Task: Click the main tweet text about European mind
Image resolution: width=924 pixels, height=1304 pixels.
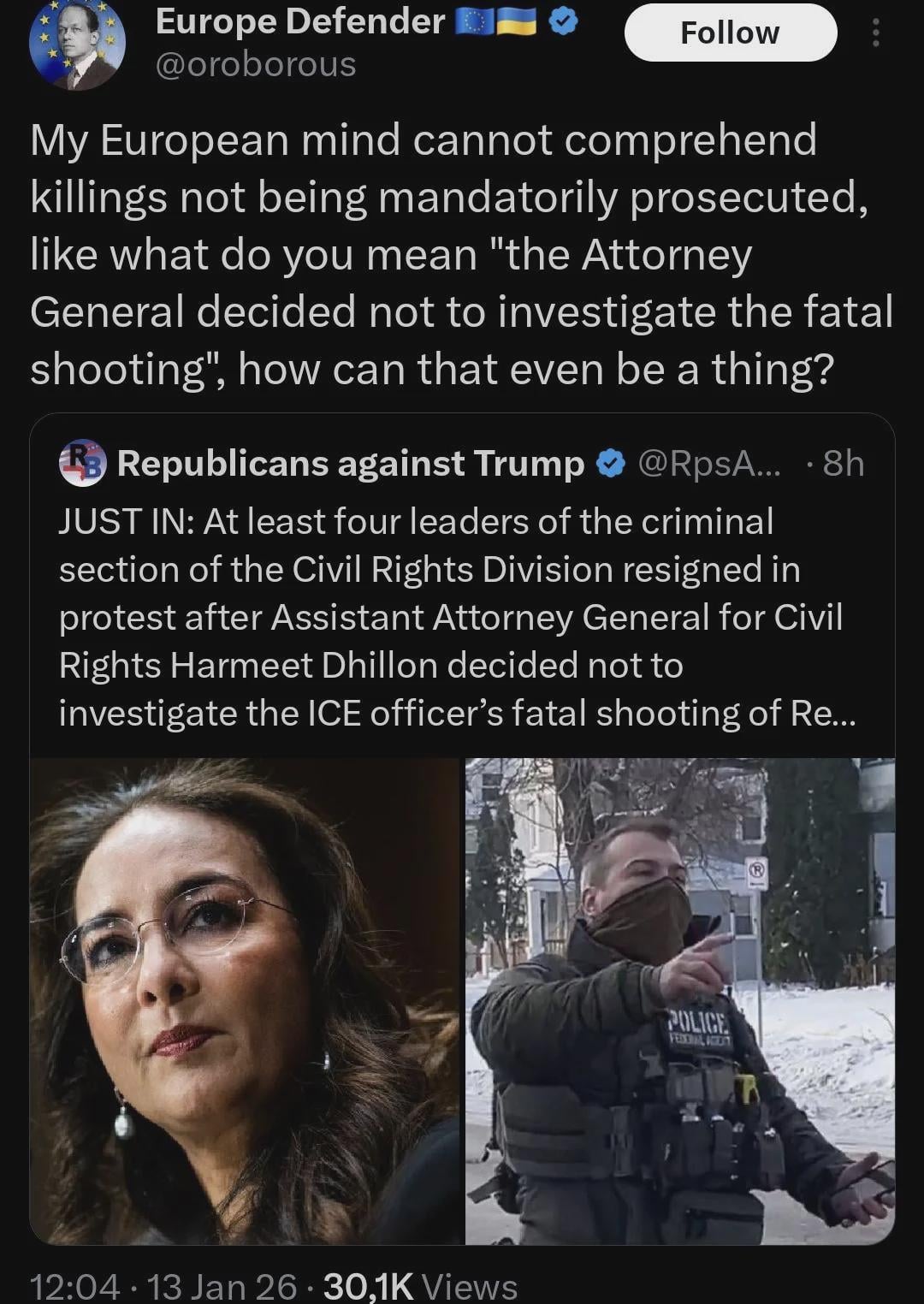Action: (460, 254)
